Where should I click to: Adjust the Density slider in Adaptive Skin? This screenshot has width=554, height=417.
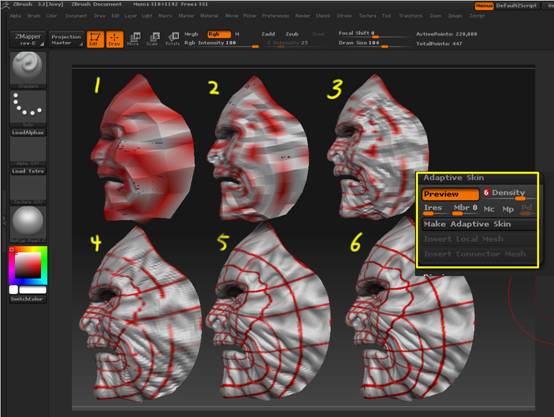509,194
